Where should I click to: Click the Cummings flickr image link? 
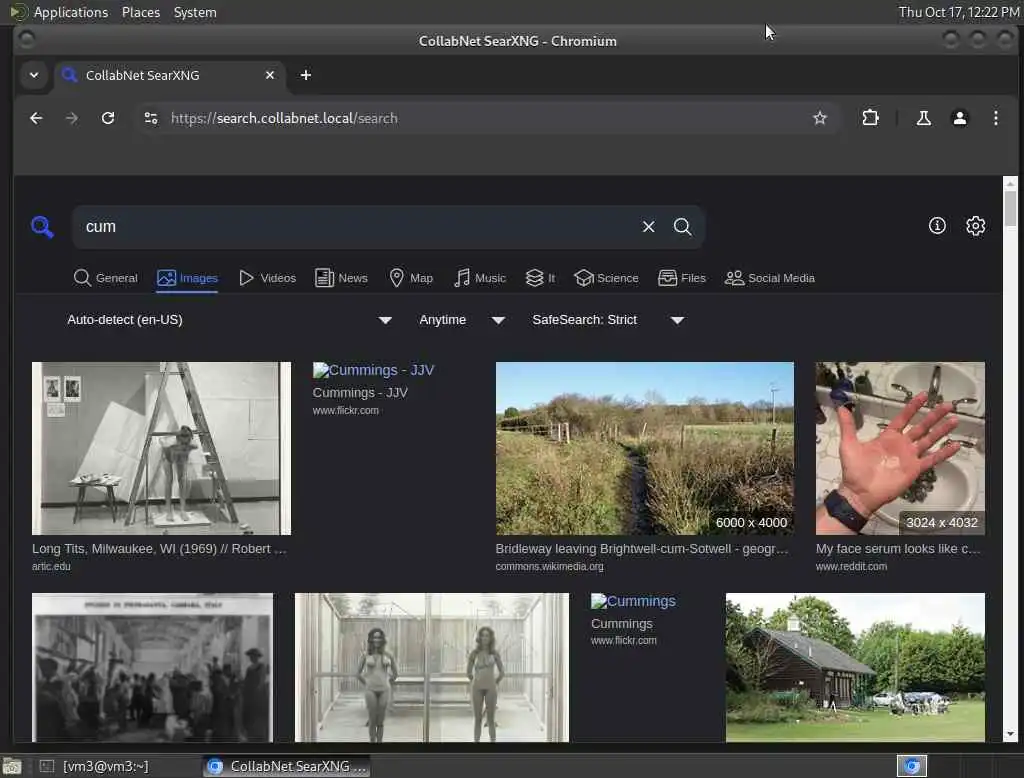pyautogui.click(x=633, y=601)
